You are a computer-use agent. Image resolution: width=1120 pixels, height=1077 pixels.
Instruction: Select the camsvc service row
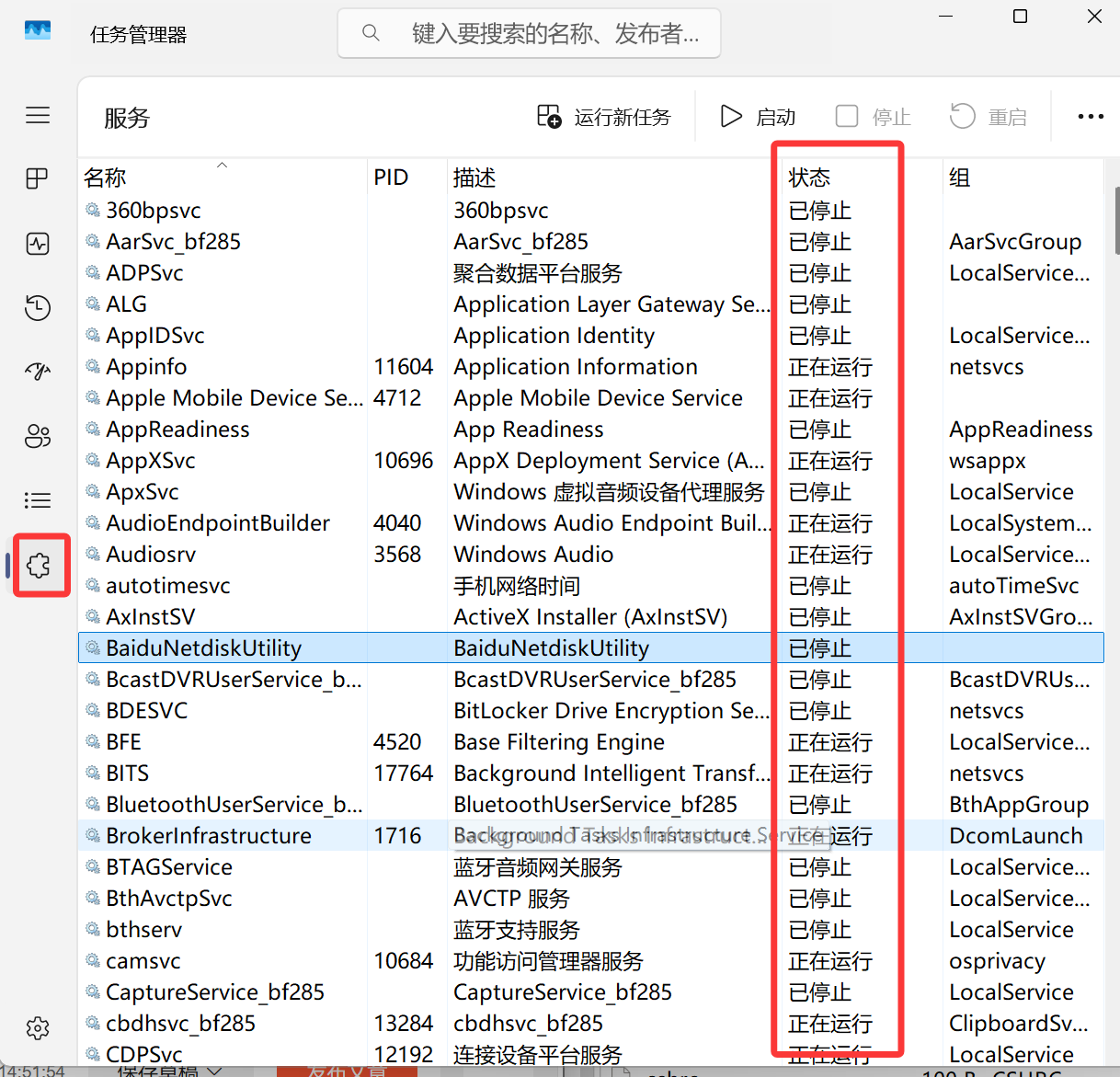coord(590,961)
